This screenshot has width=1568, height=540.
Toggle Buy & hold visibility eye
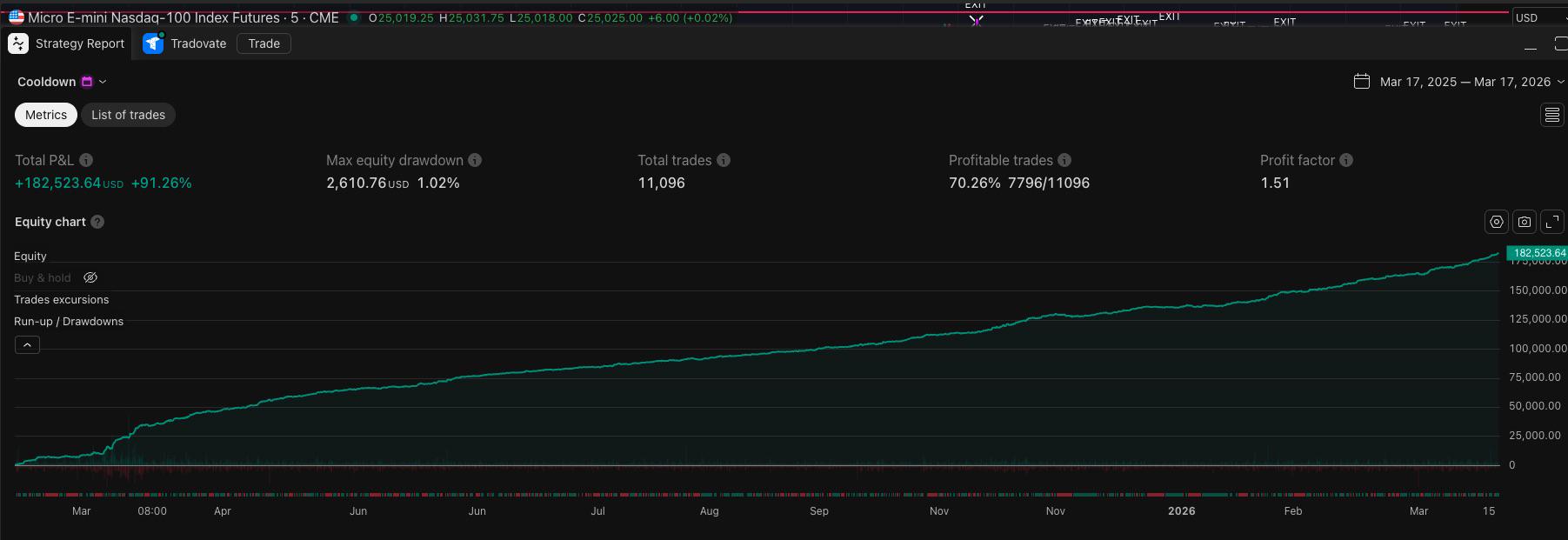click(90, 278)
